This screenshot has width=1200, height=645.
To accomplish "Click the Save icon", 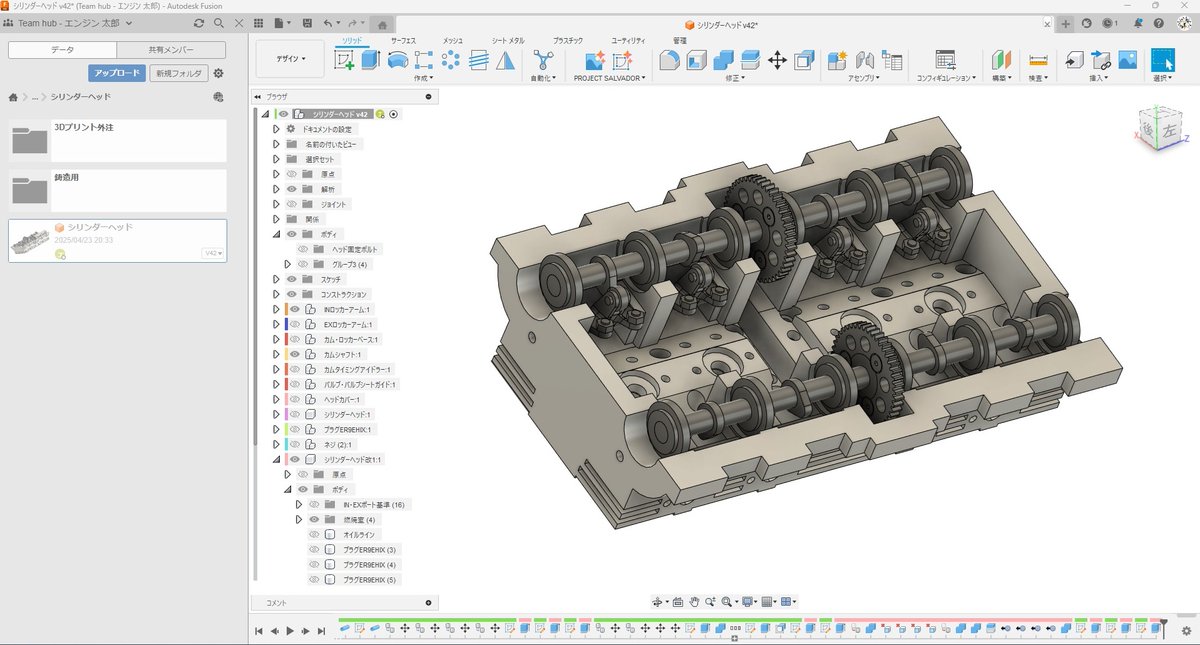I will pyautogui.click(x=308, y=23).
